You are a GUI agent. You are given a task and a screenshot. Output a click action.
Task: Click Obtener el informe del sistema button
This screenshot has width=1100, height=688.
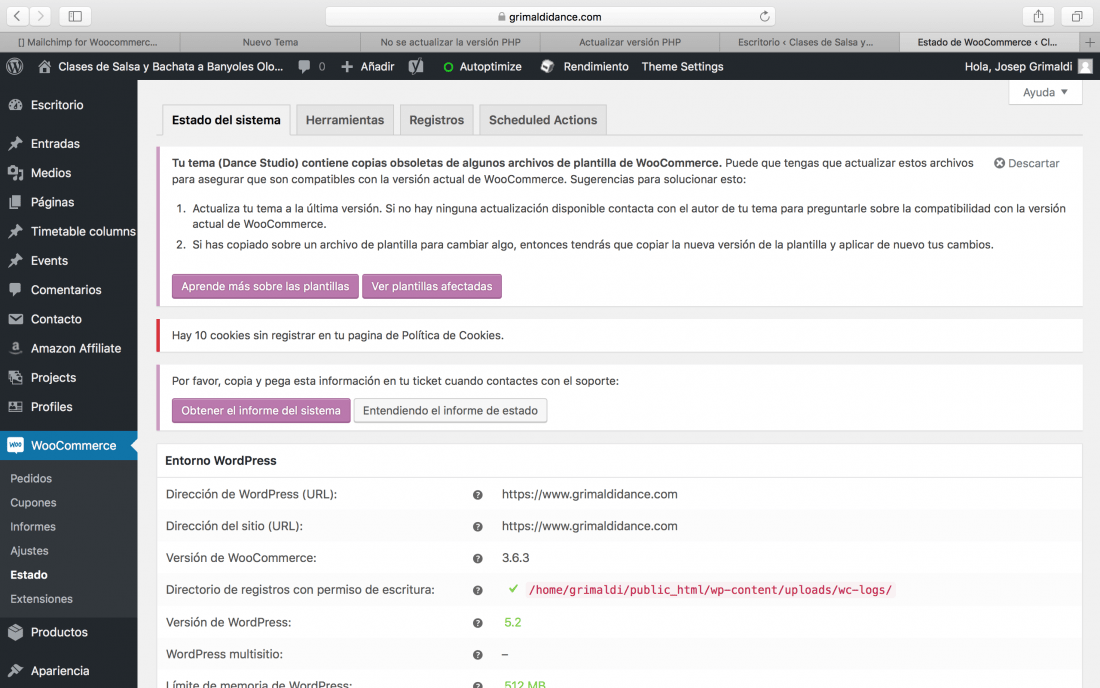(x=261, y=410)
